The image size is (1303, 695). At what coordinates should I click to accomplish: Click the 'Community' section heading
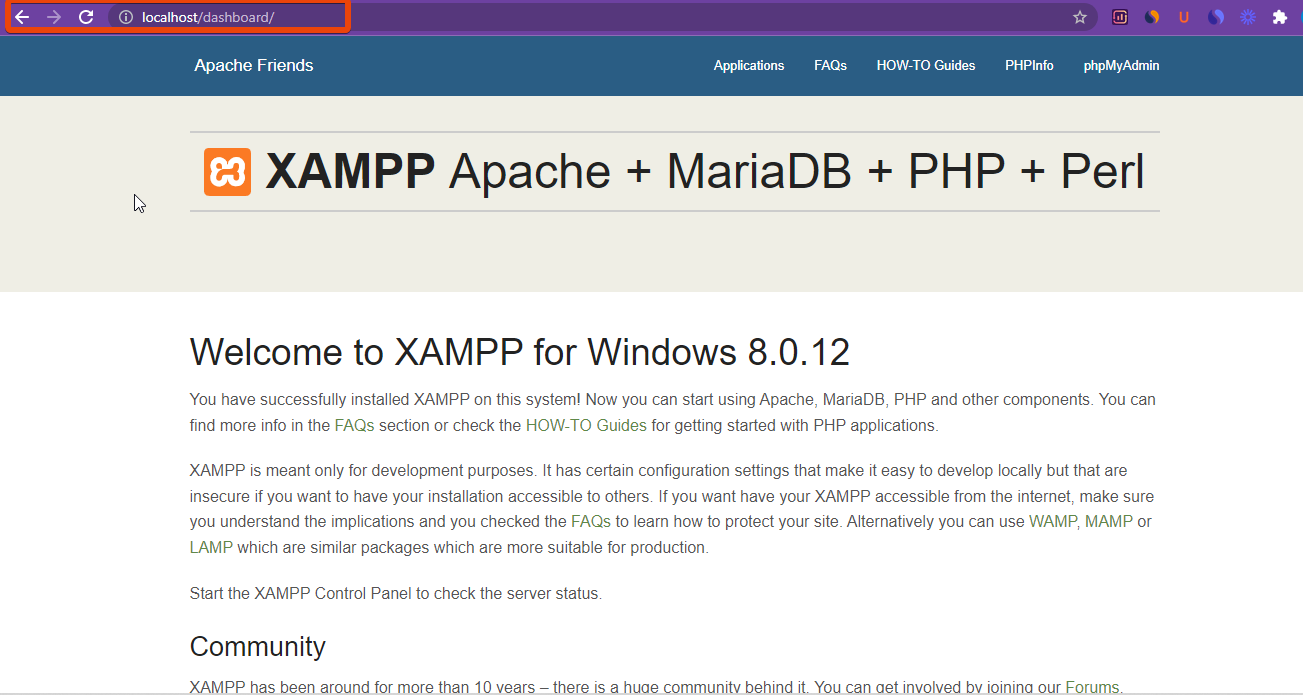tap(258, 646)
